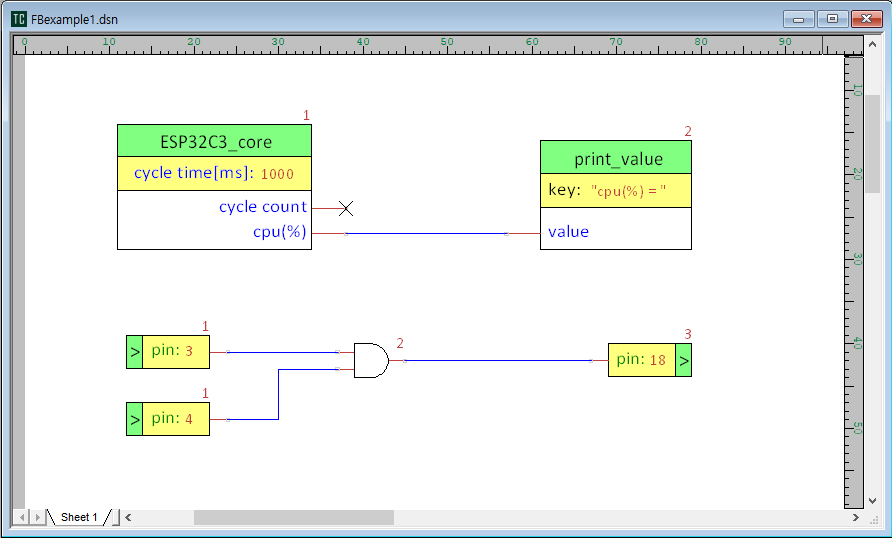The height and width of the screenshot is (538, 892).
Task: Click the pin: 4 input block label
Action: pyautogui.click(x=172, y=419)
